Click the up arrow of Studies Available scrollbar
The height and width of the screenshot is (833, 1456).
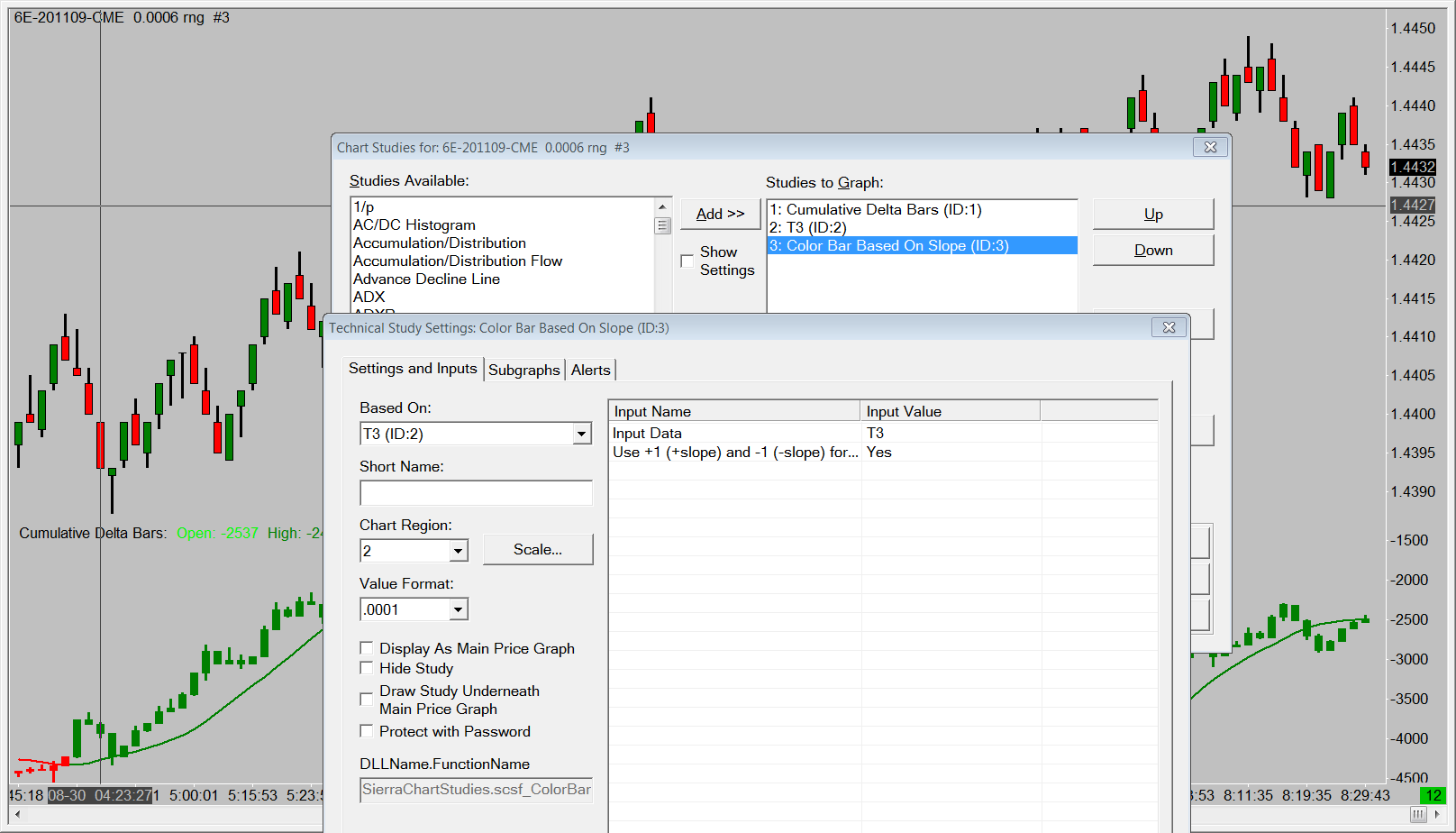click(663, 206)
